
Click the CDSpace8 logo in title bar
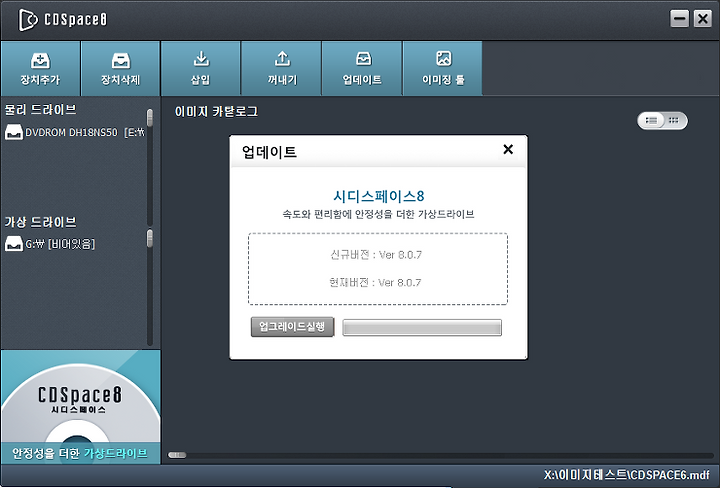[x=62, y=20]
